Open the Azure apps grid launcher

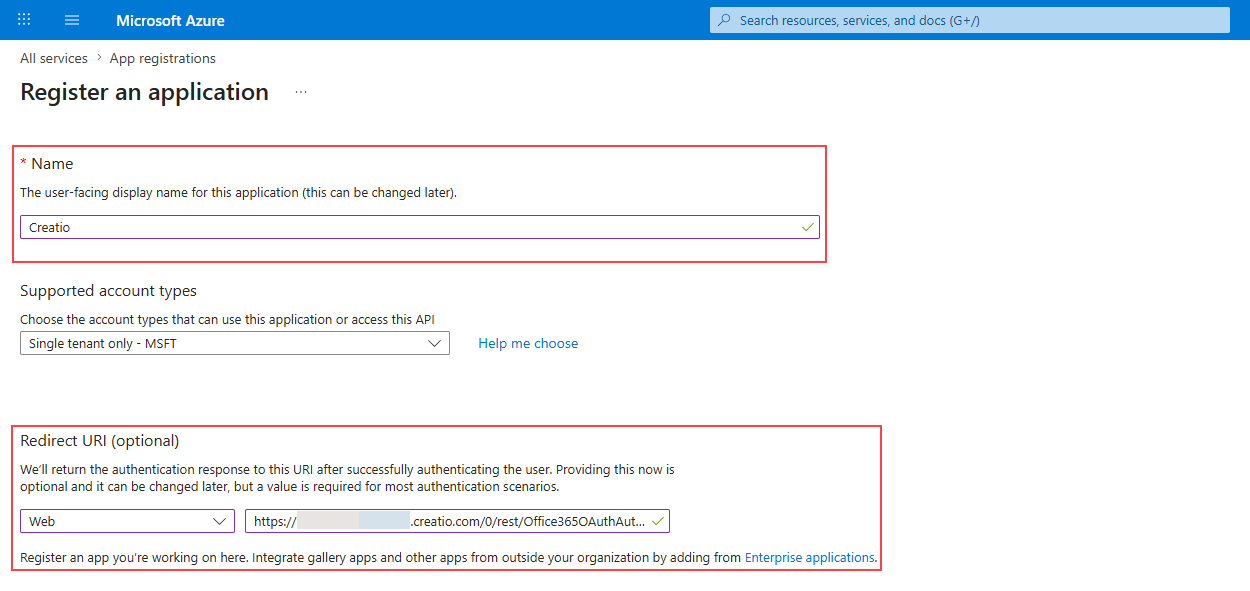coord(24,20)
